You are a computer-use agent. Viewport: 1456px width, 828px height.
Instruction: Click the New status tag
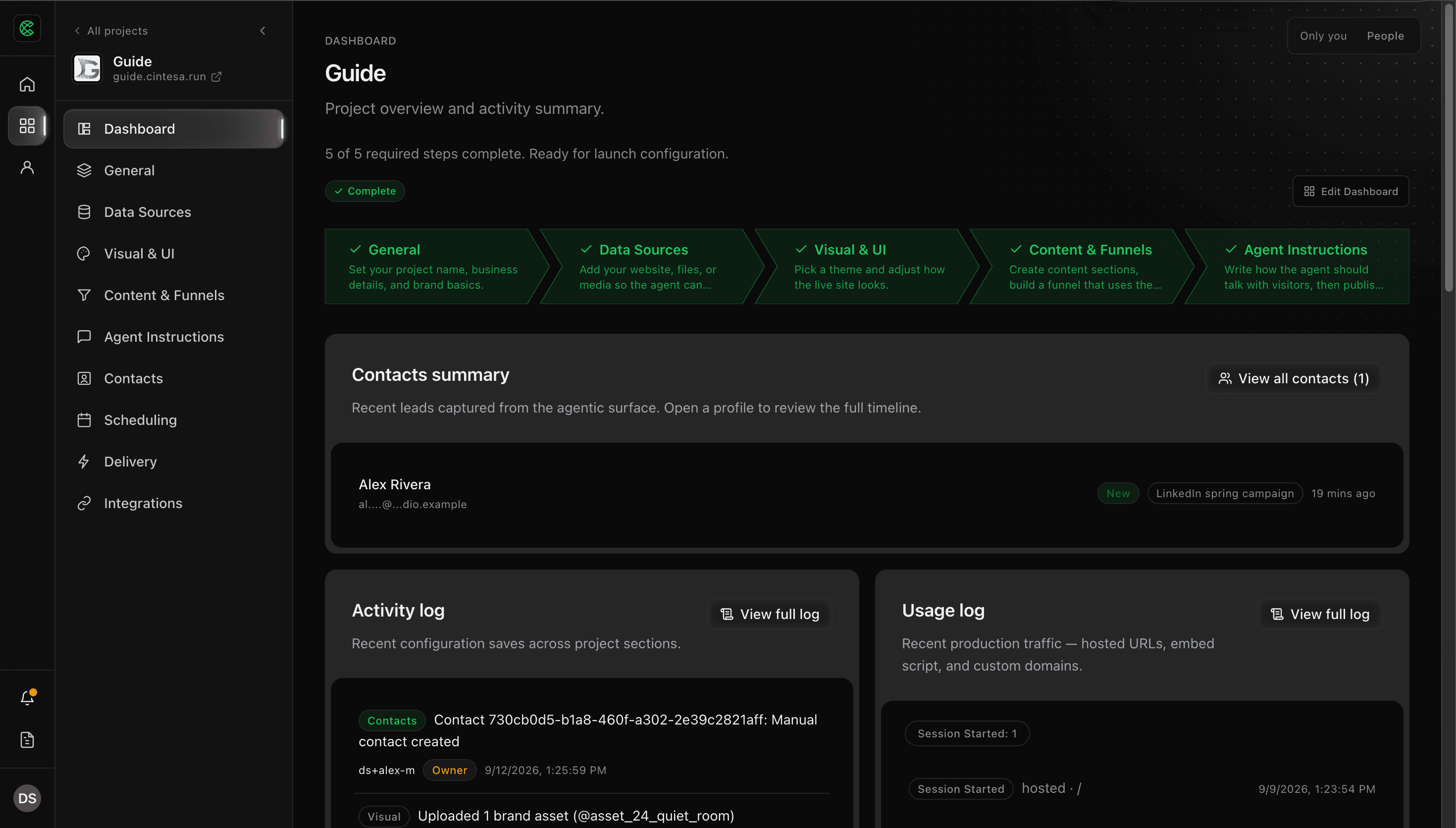point(1118,493)
